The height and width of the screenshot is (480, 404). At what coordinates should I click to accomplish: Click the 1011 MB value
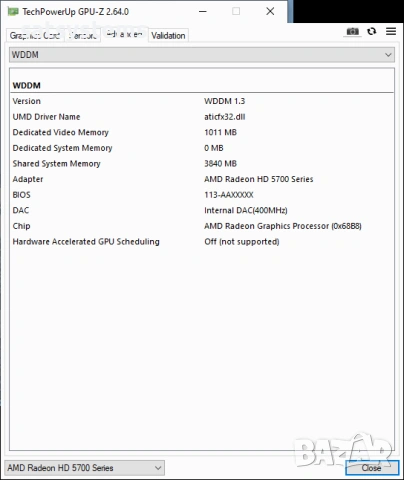coord(221,132)
